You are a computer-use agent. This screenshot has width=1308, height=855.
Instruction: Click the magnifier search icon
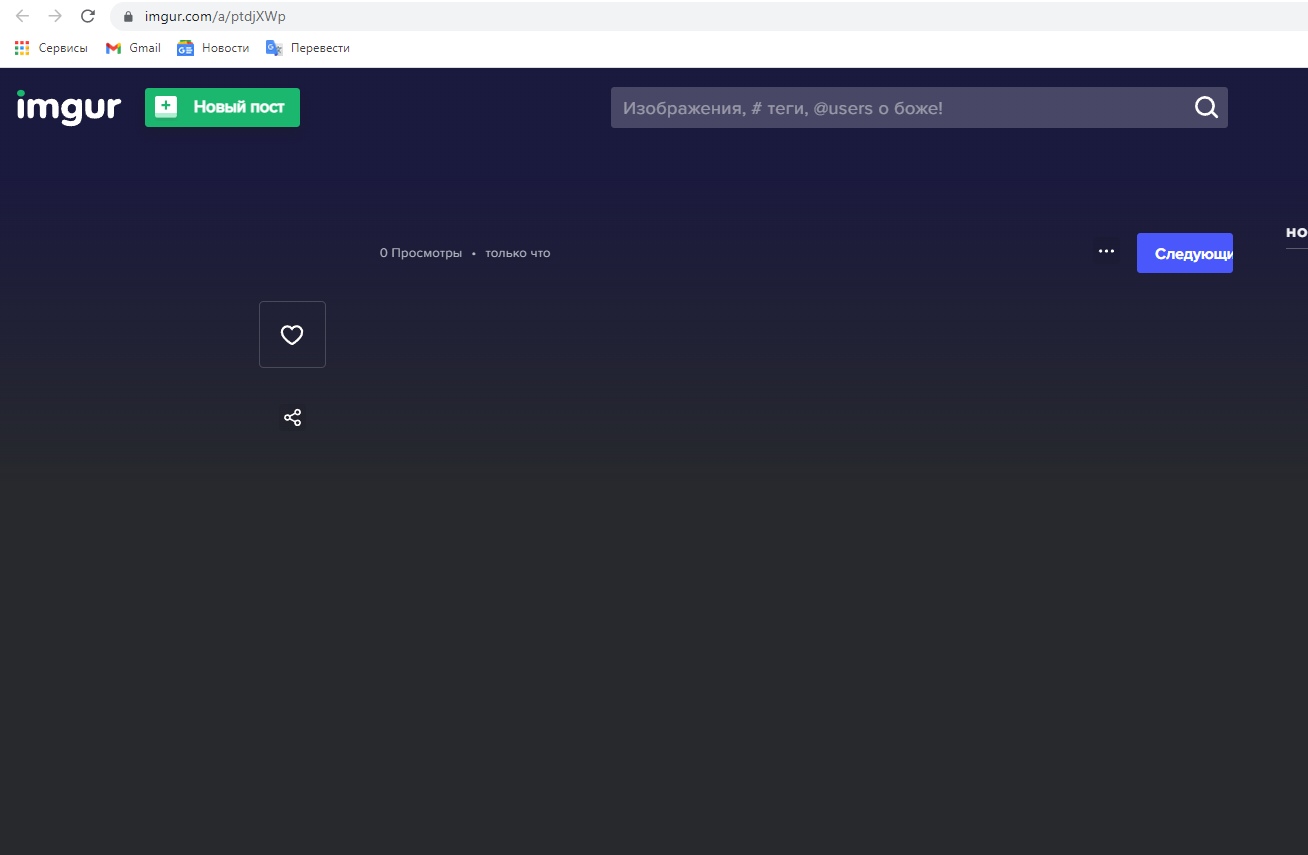click(1206, 108)
